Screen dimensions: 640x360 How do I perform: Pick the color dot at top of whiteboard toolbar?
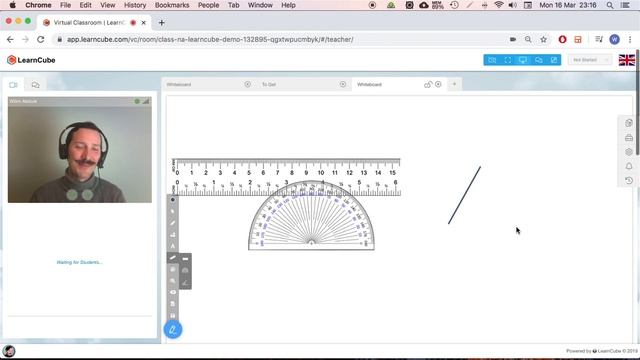[x=173, y=200]
